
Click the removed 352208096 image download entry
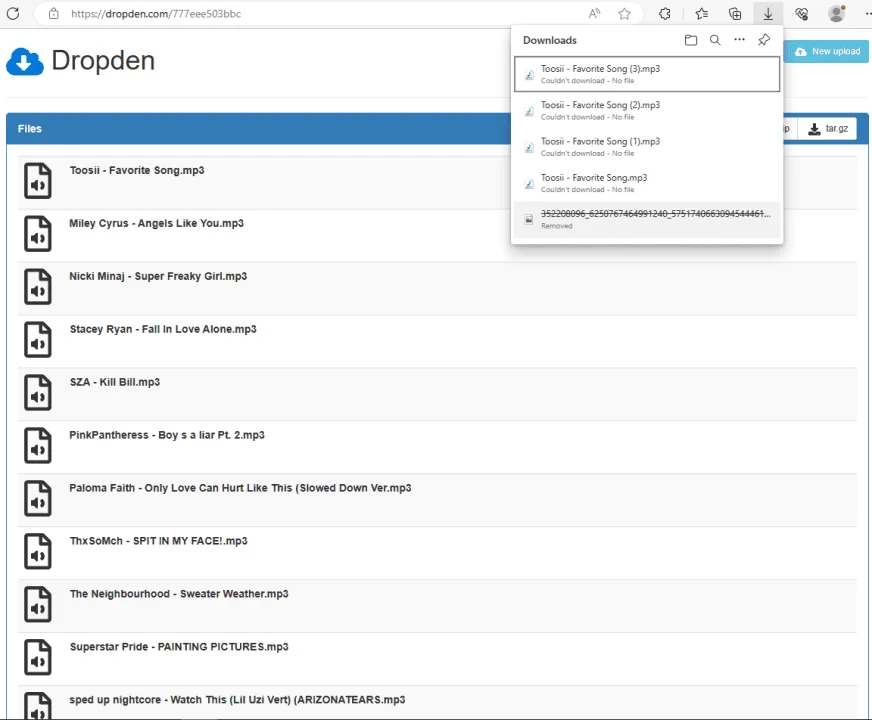(647, 220)
